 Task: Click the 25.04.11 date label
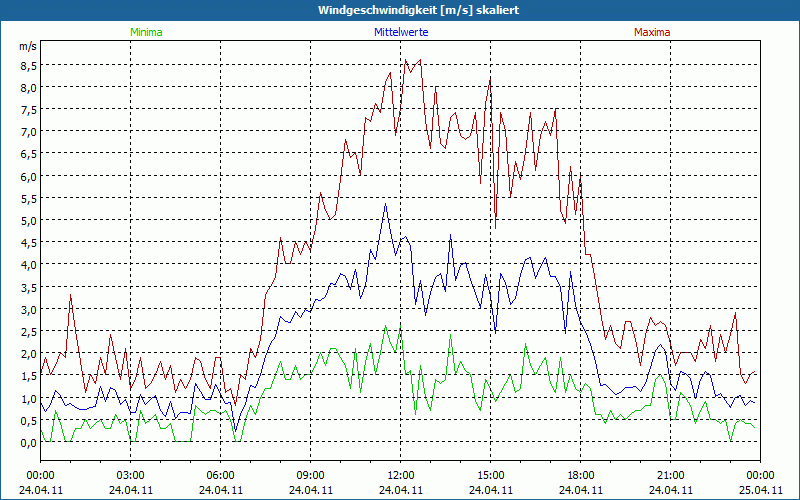(x=760, y=490)
